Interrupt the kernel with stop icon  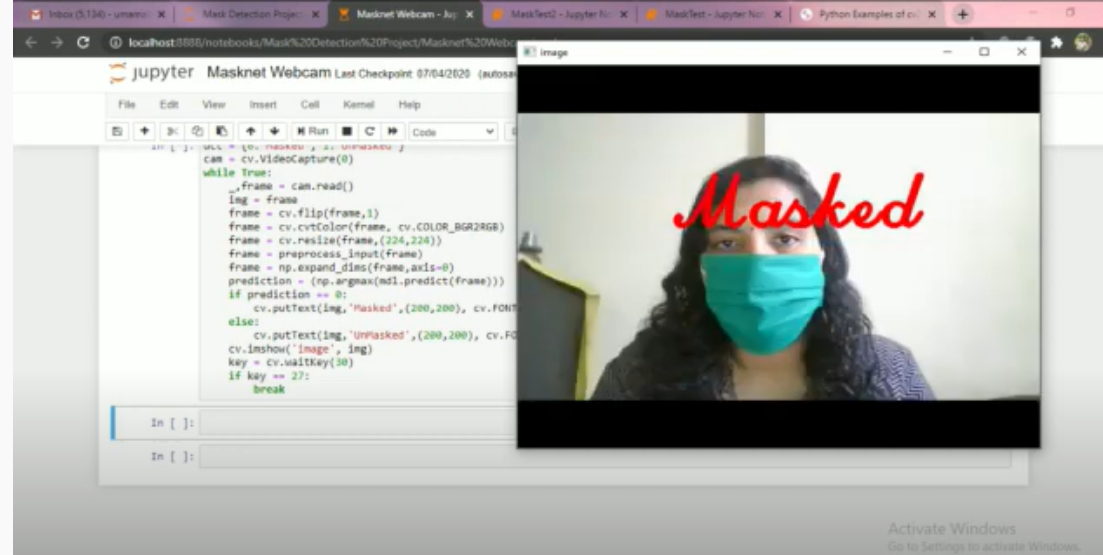click(347, 132)
